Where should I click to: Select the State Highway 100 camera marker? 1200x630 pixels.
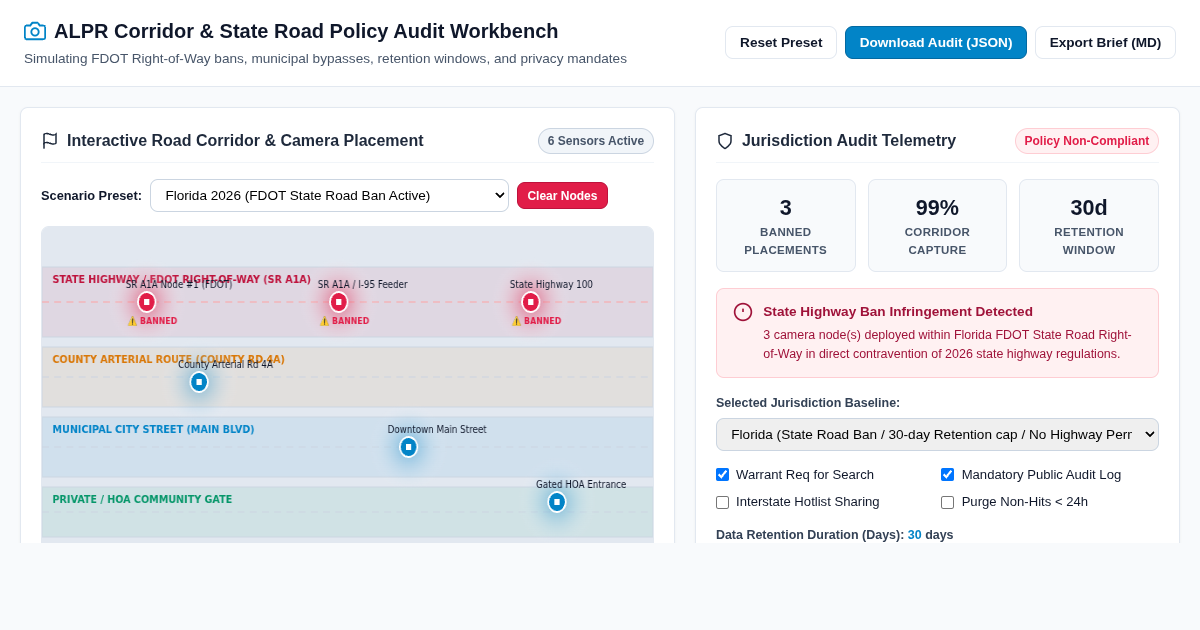point(531,302)
